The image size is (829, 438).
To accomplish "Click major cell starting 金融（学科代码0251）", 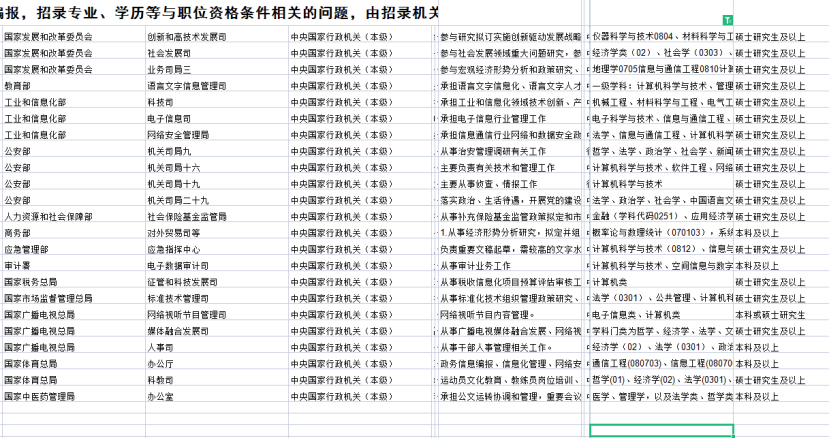I will pyautogui.click(x=662, y=217).
